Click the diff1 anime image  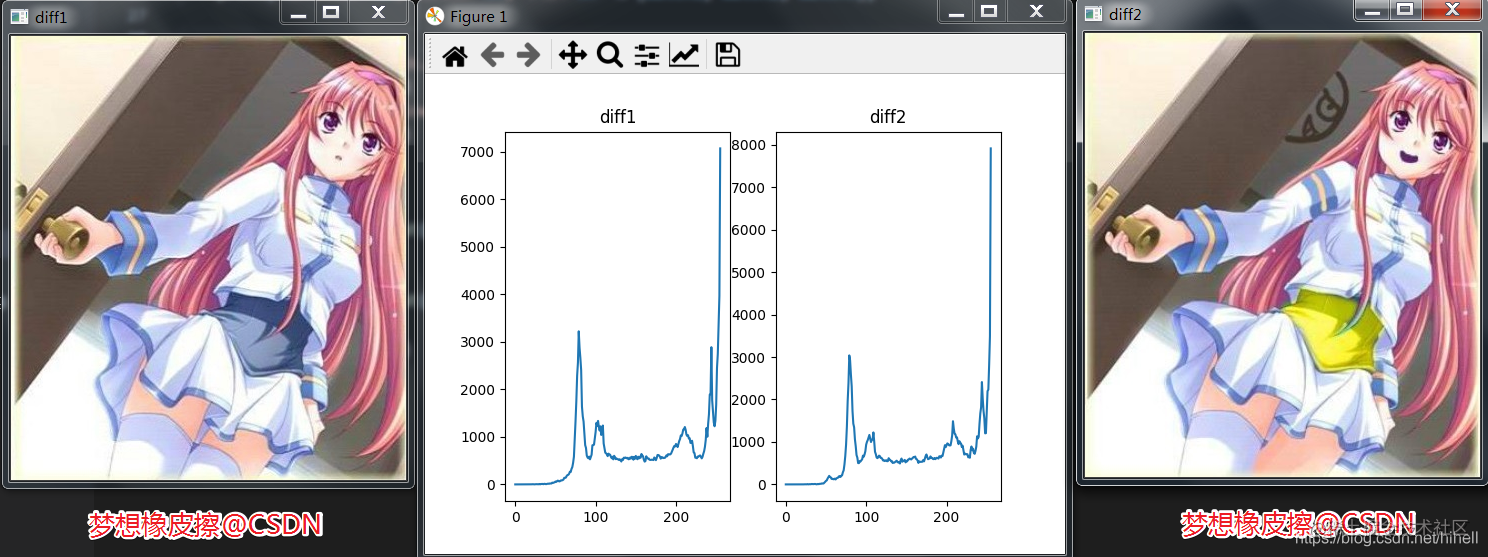[208, 257]
